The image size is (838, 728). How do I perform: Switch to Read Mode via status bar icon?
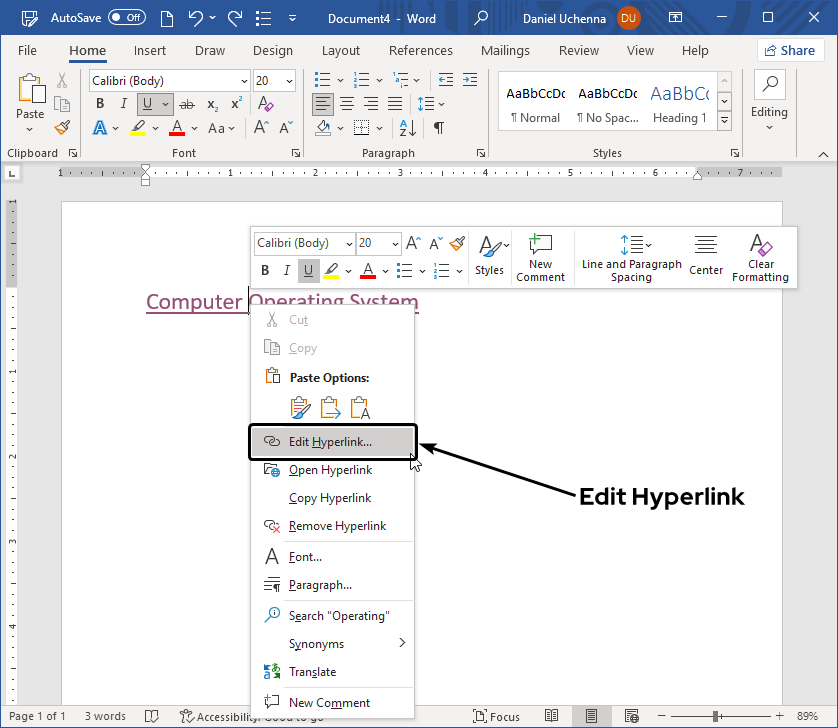point(551,716)
